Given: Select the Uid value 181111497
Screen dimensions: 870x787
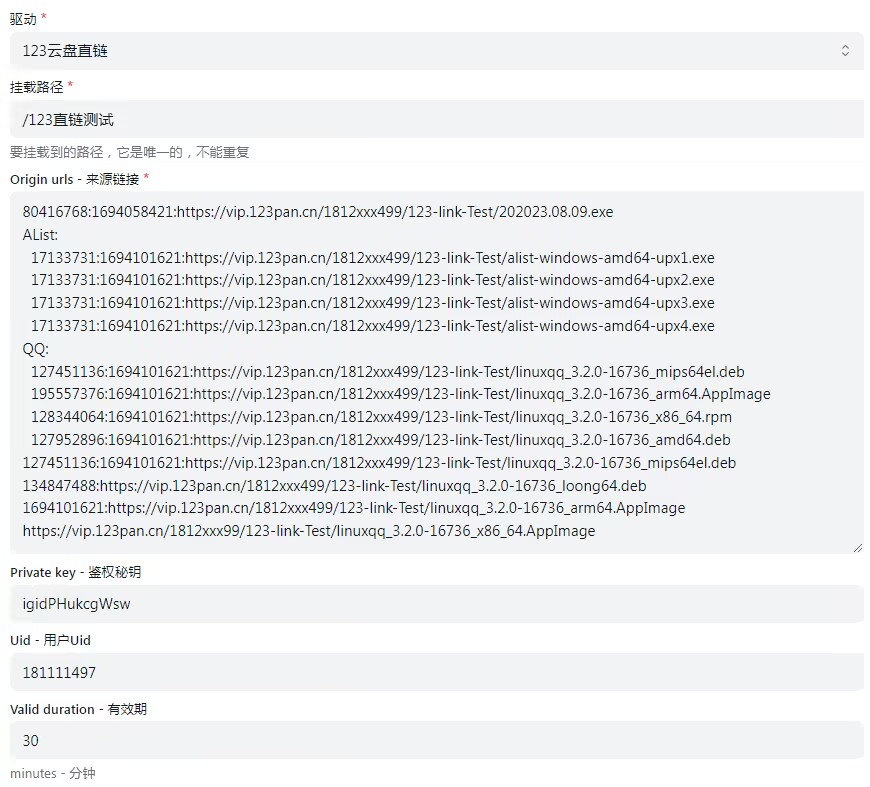Looking at the screenshot, I should click(53, 672).
